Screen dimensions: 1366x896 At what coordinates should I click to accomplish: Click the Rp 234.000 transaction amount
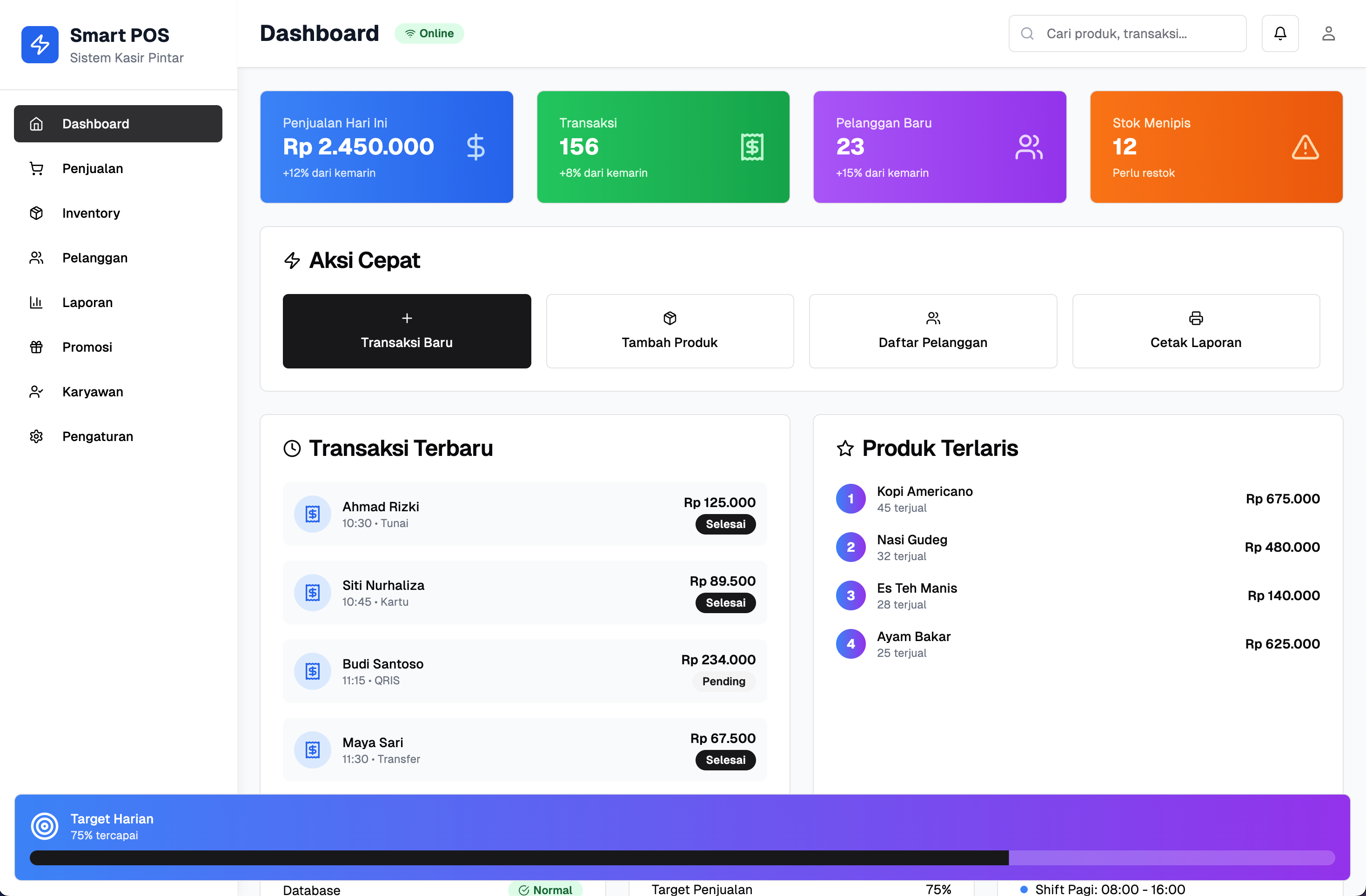(x=718, y=660)
